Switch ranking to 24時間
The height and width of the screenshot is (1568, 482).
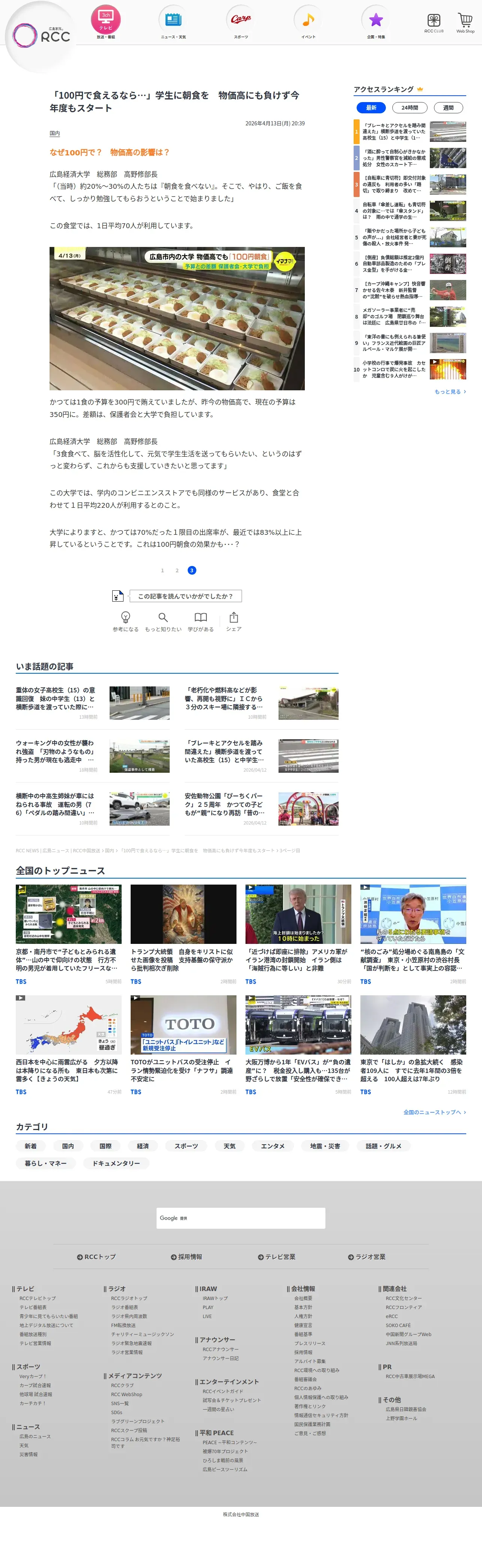(410, 108)
